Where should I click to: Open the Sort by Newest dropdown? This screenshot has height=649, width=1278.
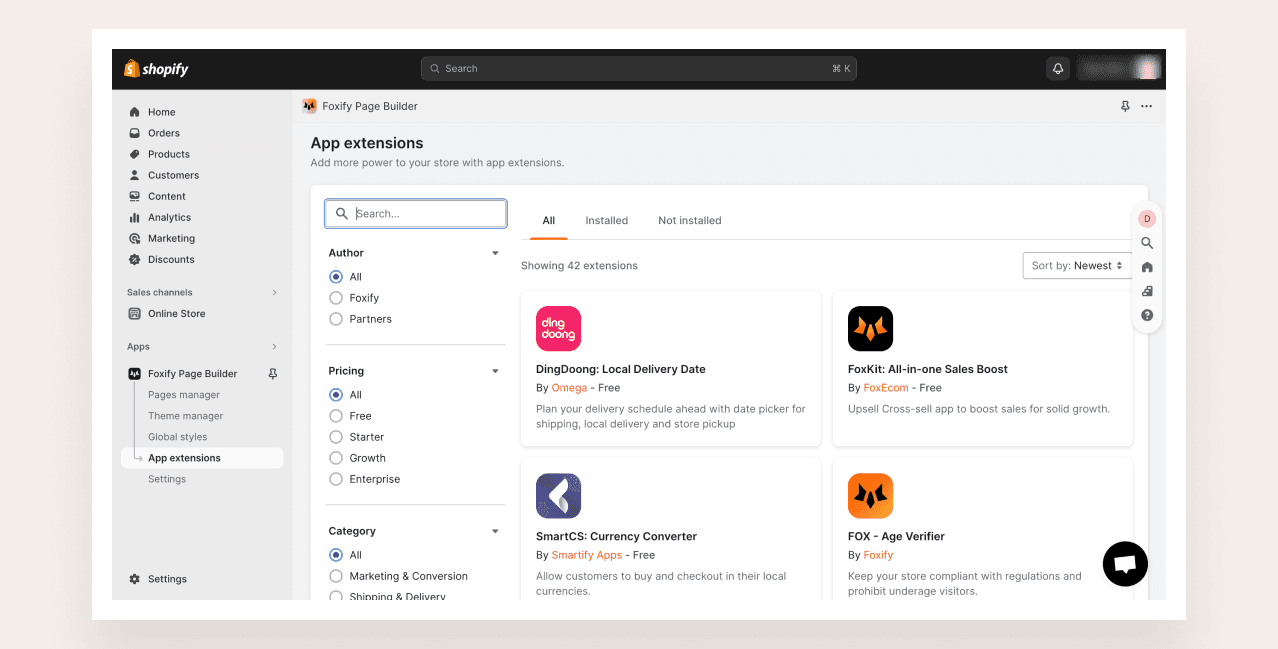pyautogui.click(x=1077, y=266)
